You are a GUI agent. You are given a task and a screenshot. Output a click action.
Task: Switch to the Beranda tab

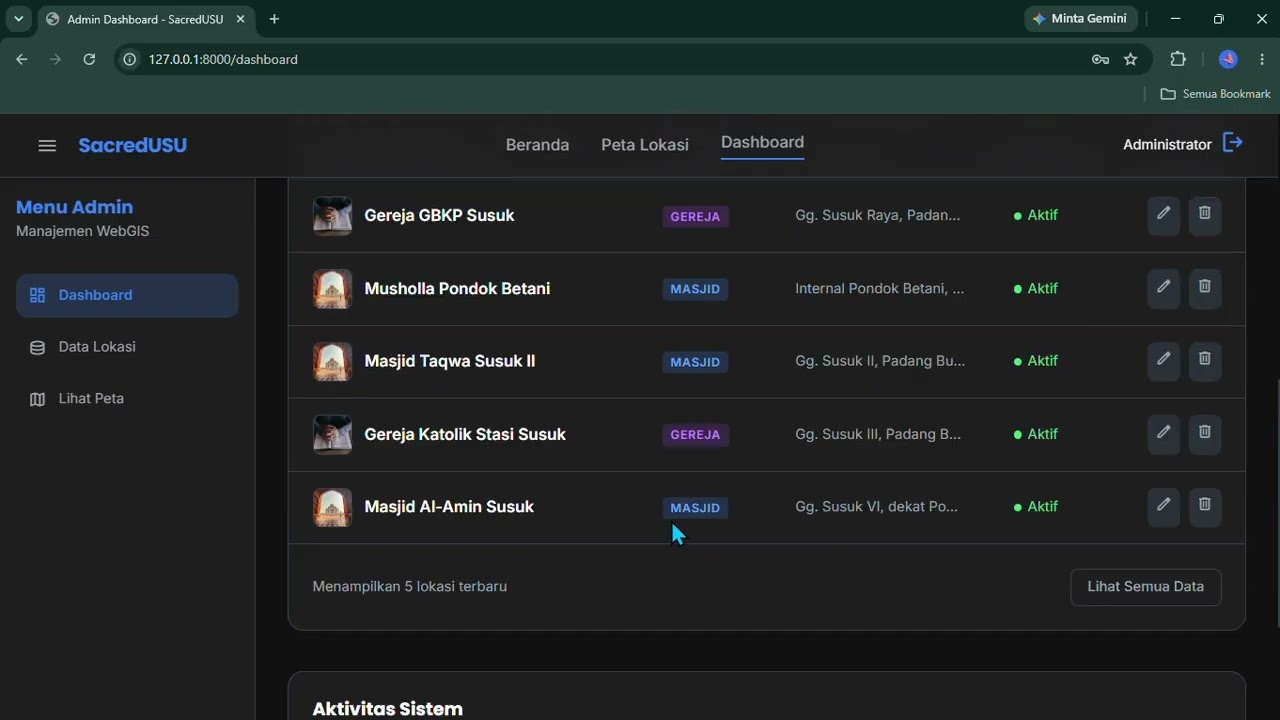click(537, 145)
